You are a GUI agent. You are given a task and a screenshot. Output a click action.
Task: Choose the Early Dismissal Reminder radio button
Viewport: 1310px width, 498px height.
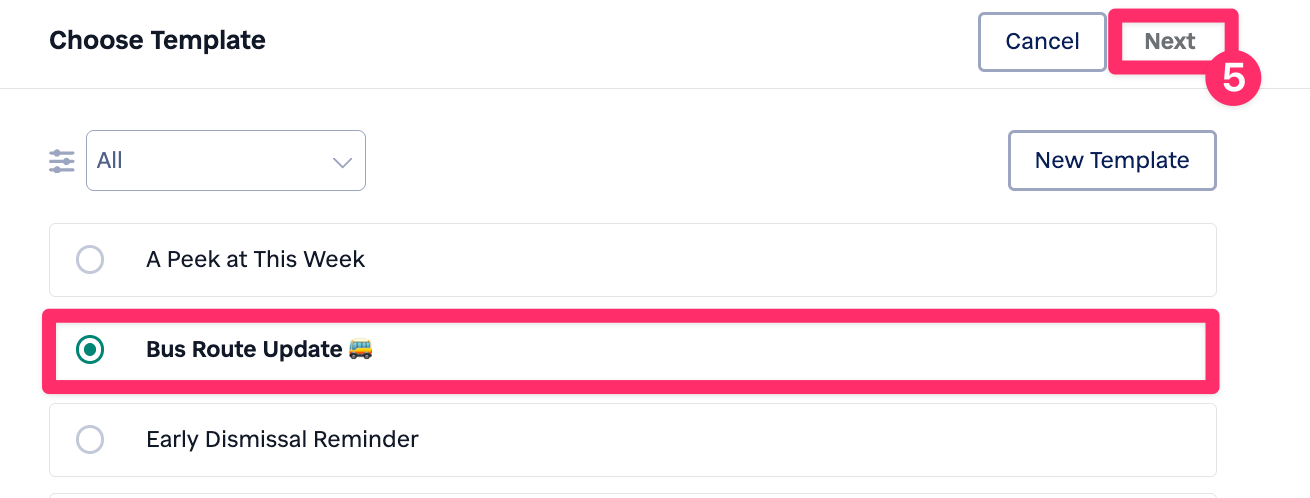pyautogui.click(x=90, y=439)
